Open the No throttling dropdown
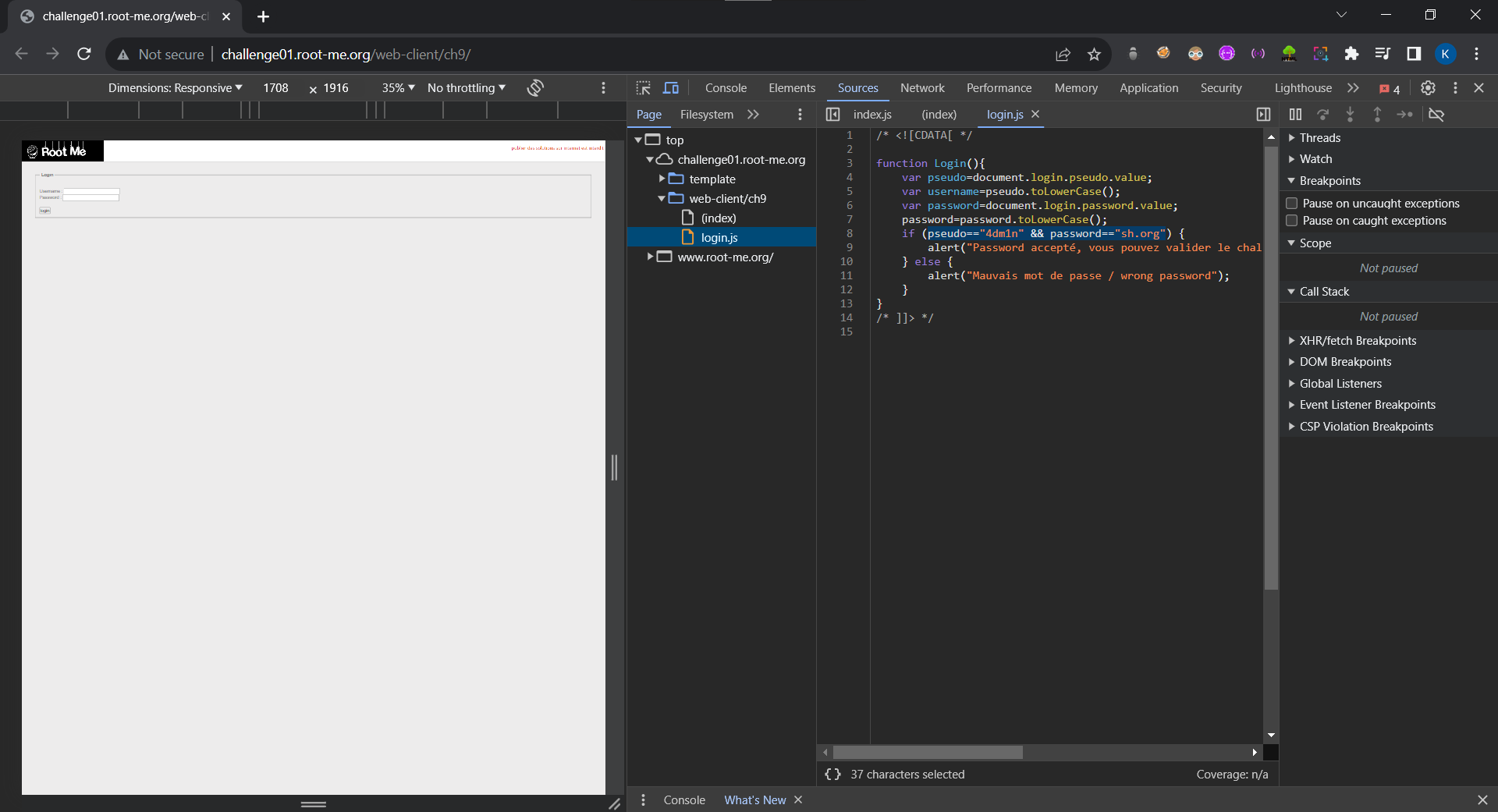 [x=466, y=88]
